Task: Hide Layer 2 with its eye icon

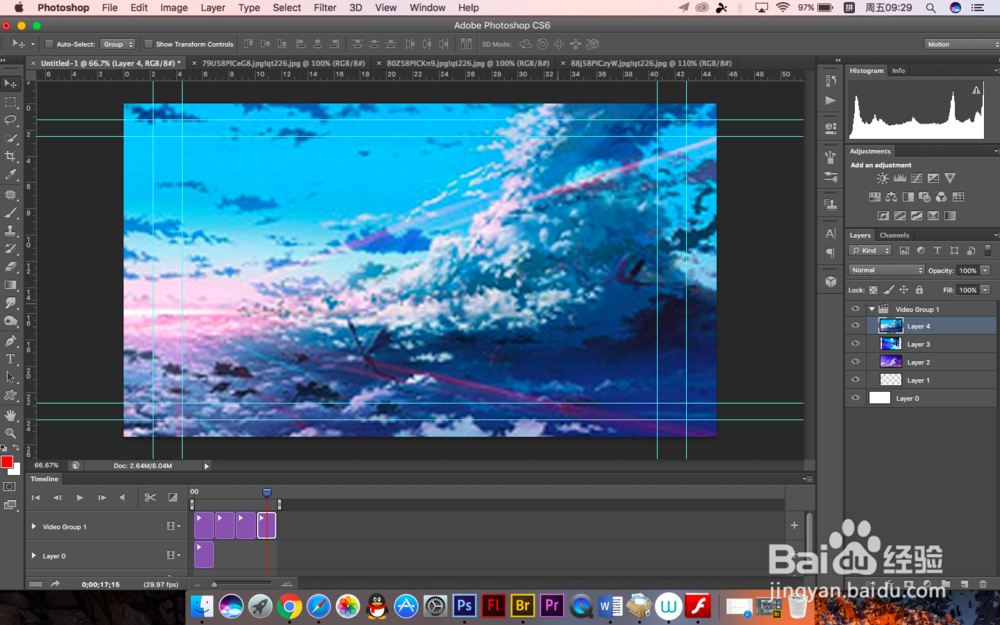Action: (856, 362)
